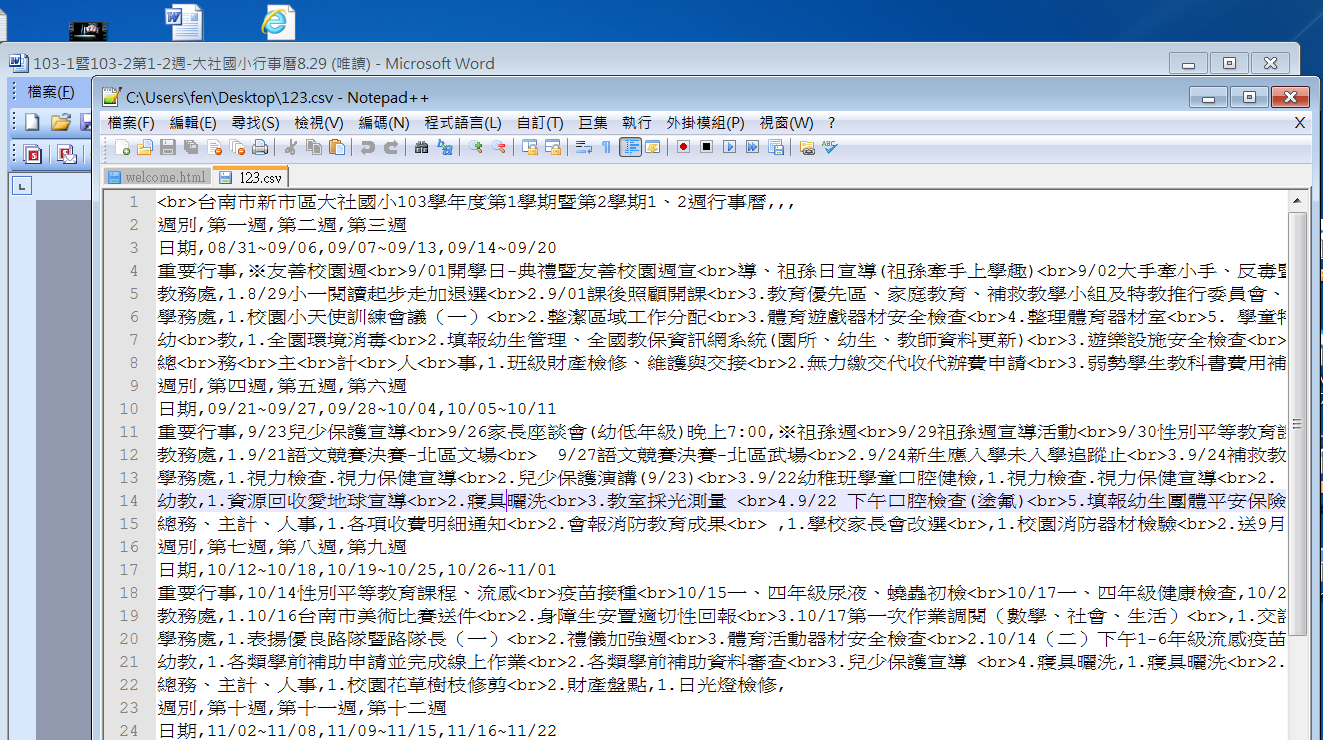1323x740 pixels.
Task: Open 檔案(F) menu in Notepad++
Action: click(x=131, y=123)
